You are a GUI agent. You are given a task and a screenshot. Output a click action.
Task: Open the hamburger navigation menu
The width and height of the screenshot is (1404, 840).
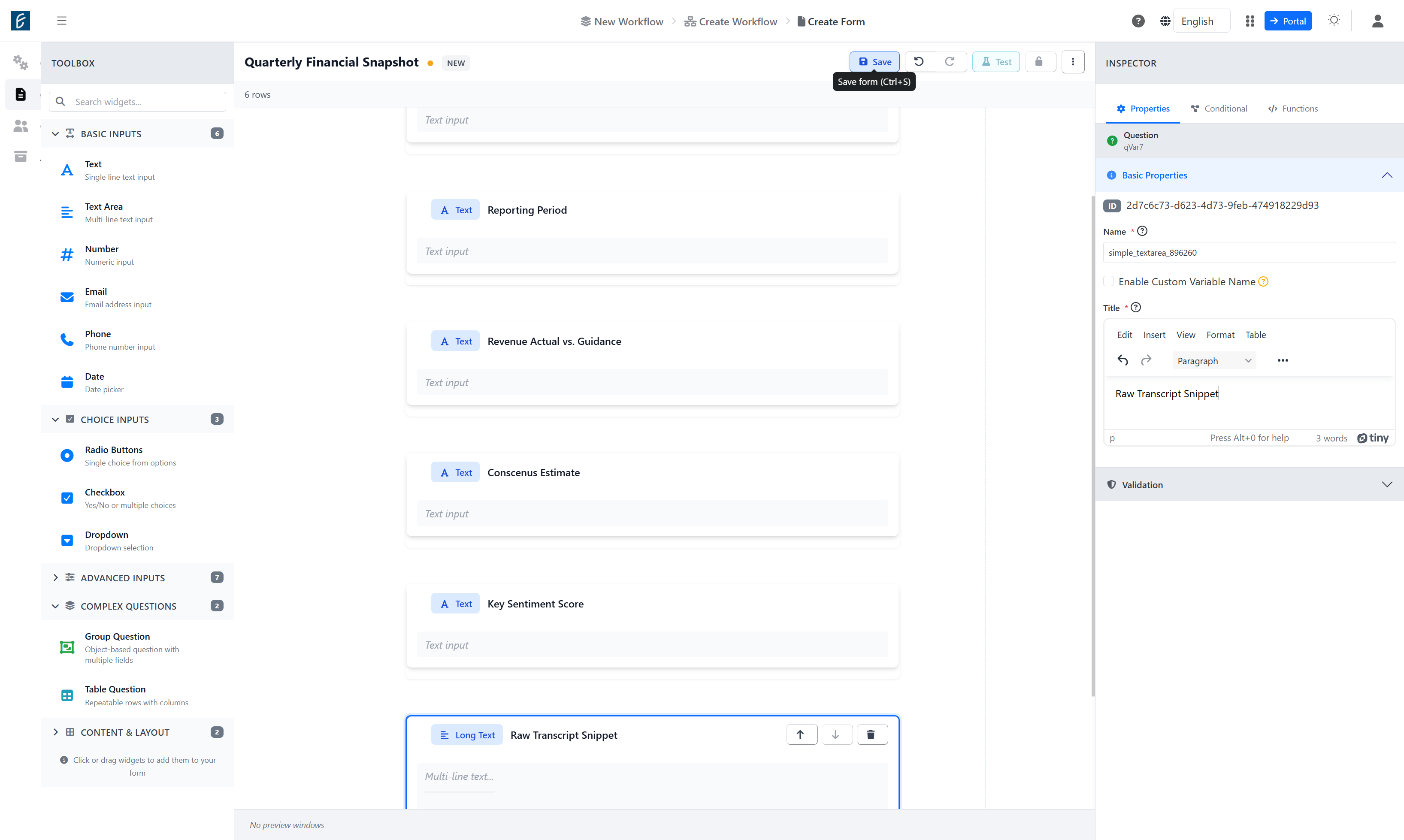point(62,21)
